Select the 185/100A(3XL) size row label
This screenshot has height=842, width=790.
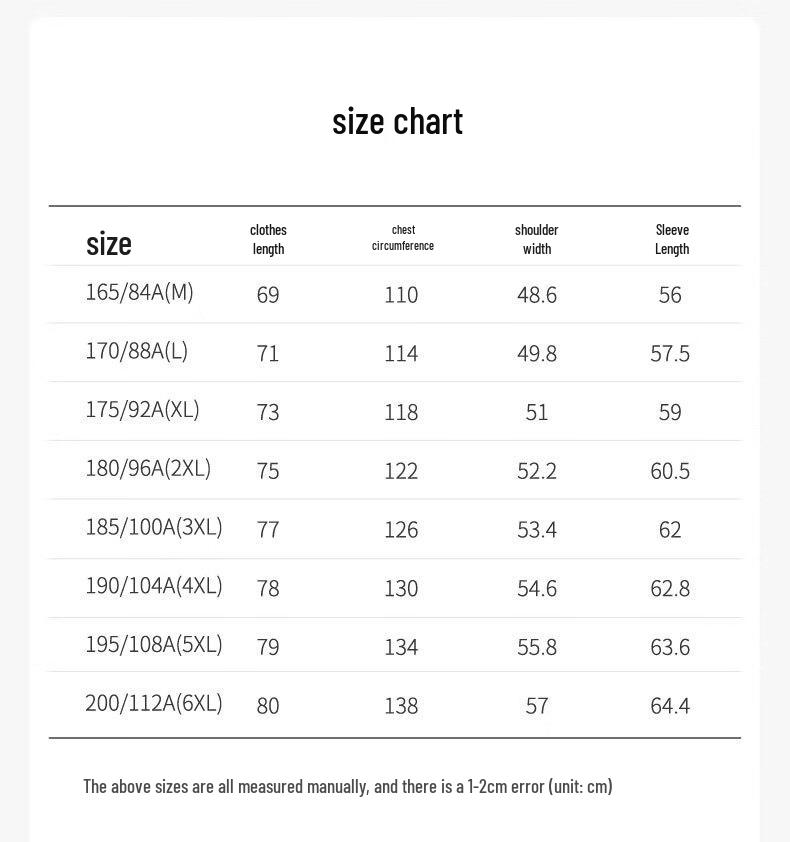click(154, 527)
